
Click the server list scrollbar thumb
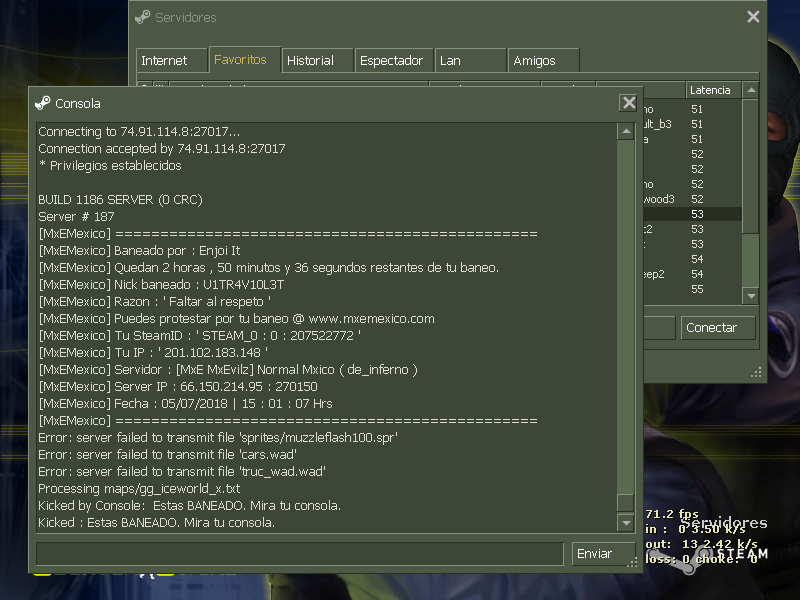click(x=751, y=166)
